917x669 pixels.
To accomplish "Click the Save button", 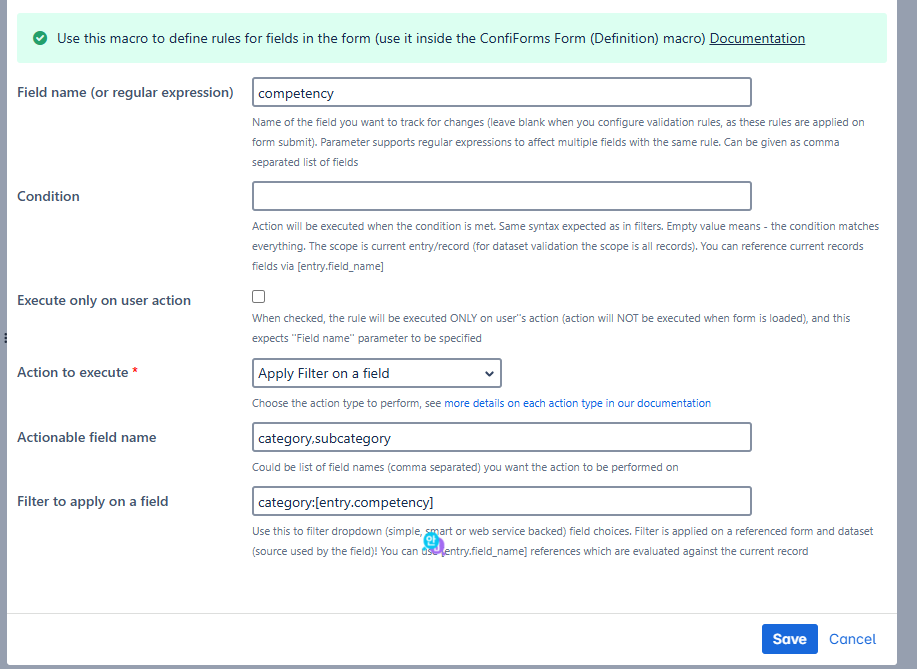I will [x=790, y=639].
